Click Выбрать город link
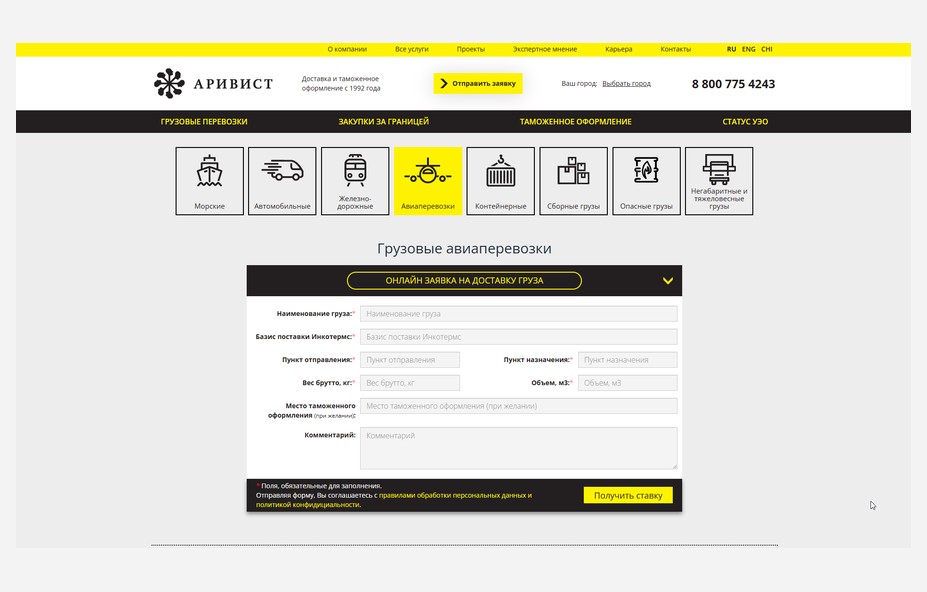Viewport: 927px width, 592px height. click(626, 83)
